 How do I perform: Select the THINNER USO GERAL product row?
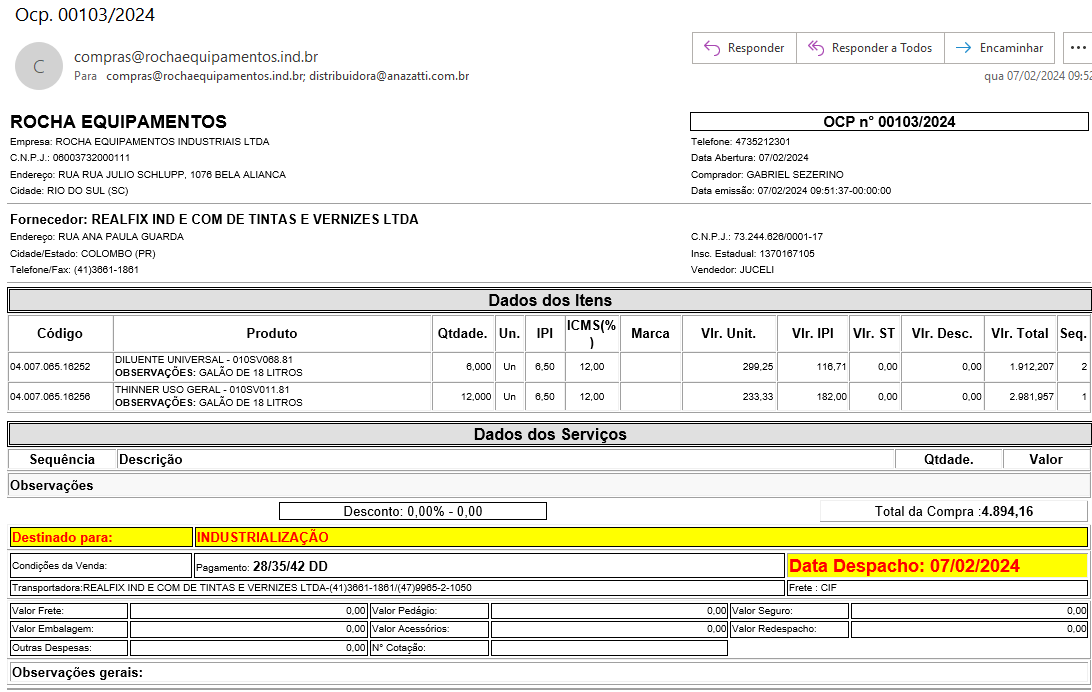(272, 396)
